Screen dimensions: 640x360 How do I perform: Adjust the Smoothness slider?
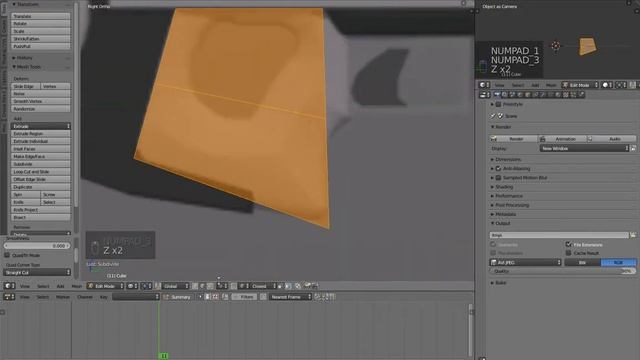[37, 246]
